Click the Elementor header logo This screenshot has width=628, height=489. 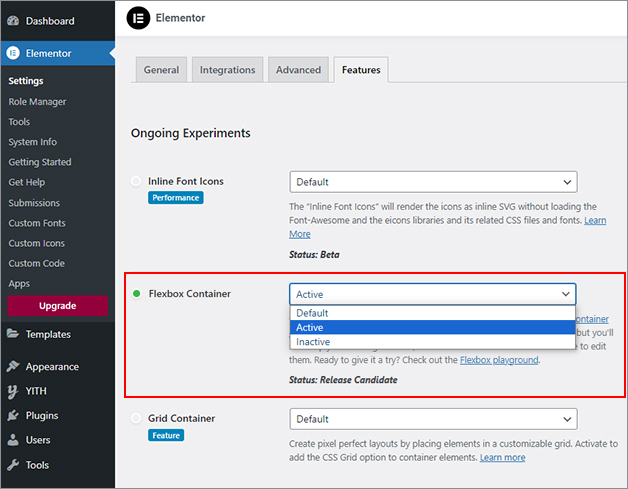[x=138, y=18]
